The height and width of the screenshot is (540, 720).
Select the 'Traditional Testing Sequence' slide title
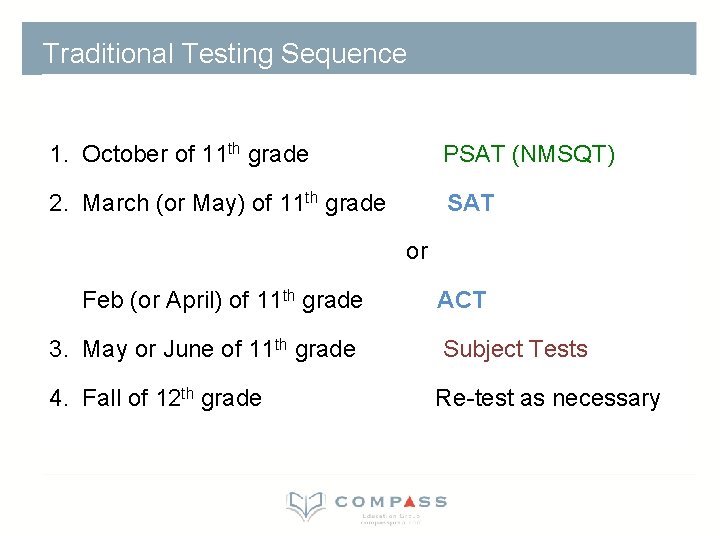tap(225, 53)
